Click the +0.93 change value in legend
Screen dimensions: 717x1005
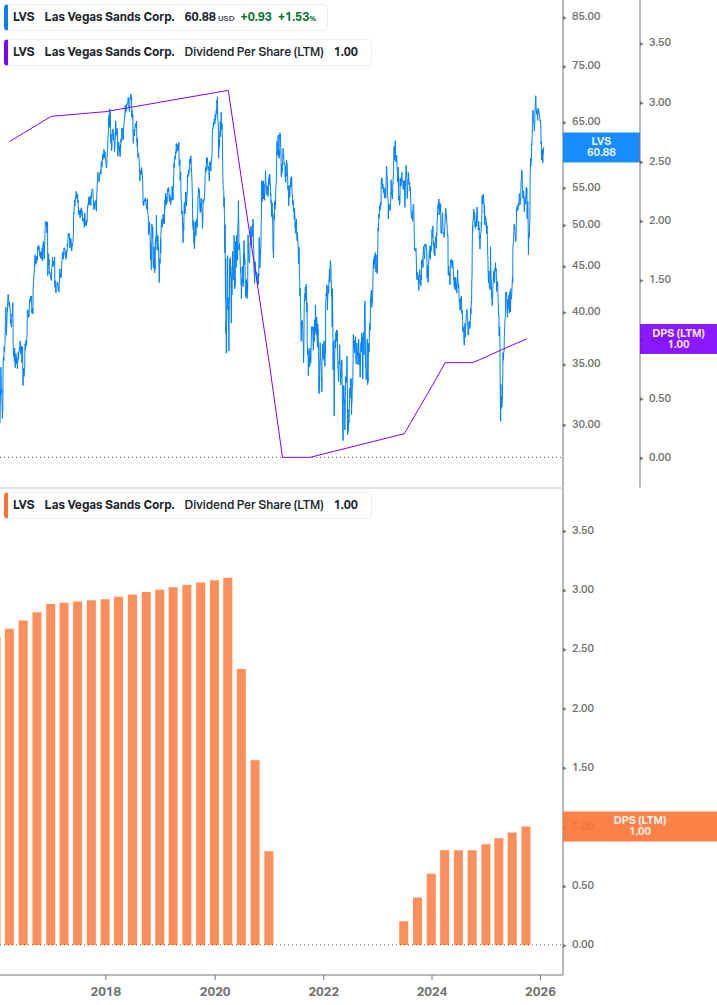point(256,17)
